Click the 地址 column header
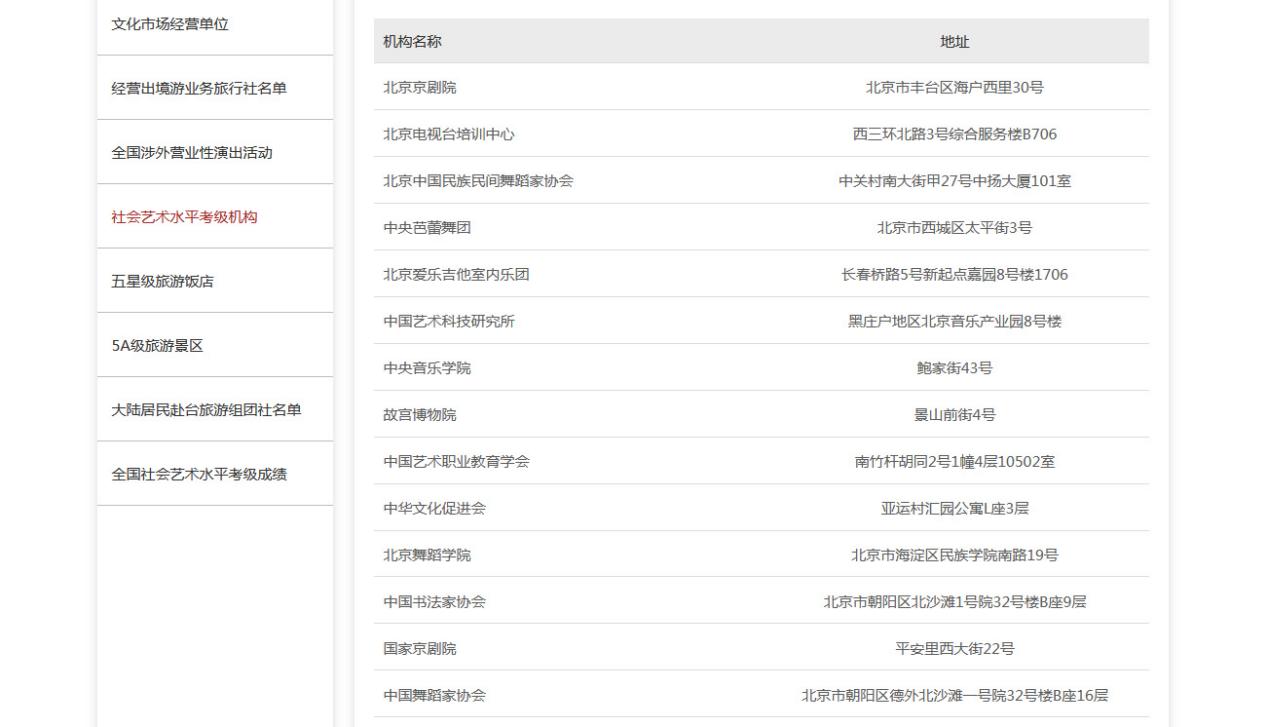The image size is (1267, 727). [954, 41]
